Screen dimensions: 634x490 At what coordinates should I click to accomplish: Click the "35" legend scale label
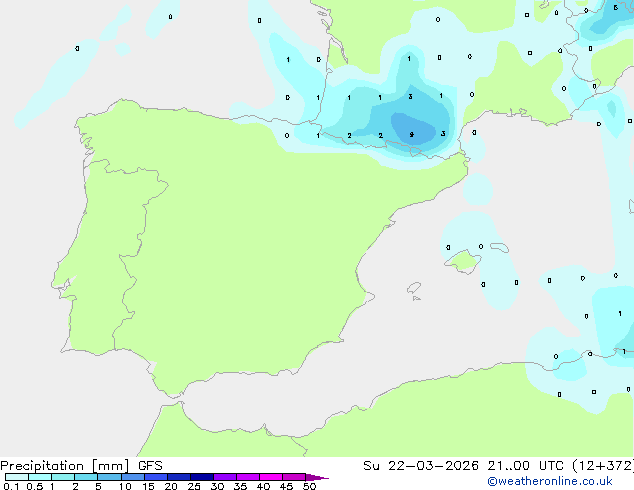point(240,486)
